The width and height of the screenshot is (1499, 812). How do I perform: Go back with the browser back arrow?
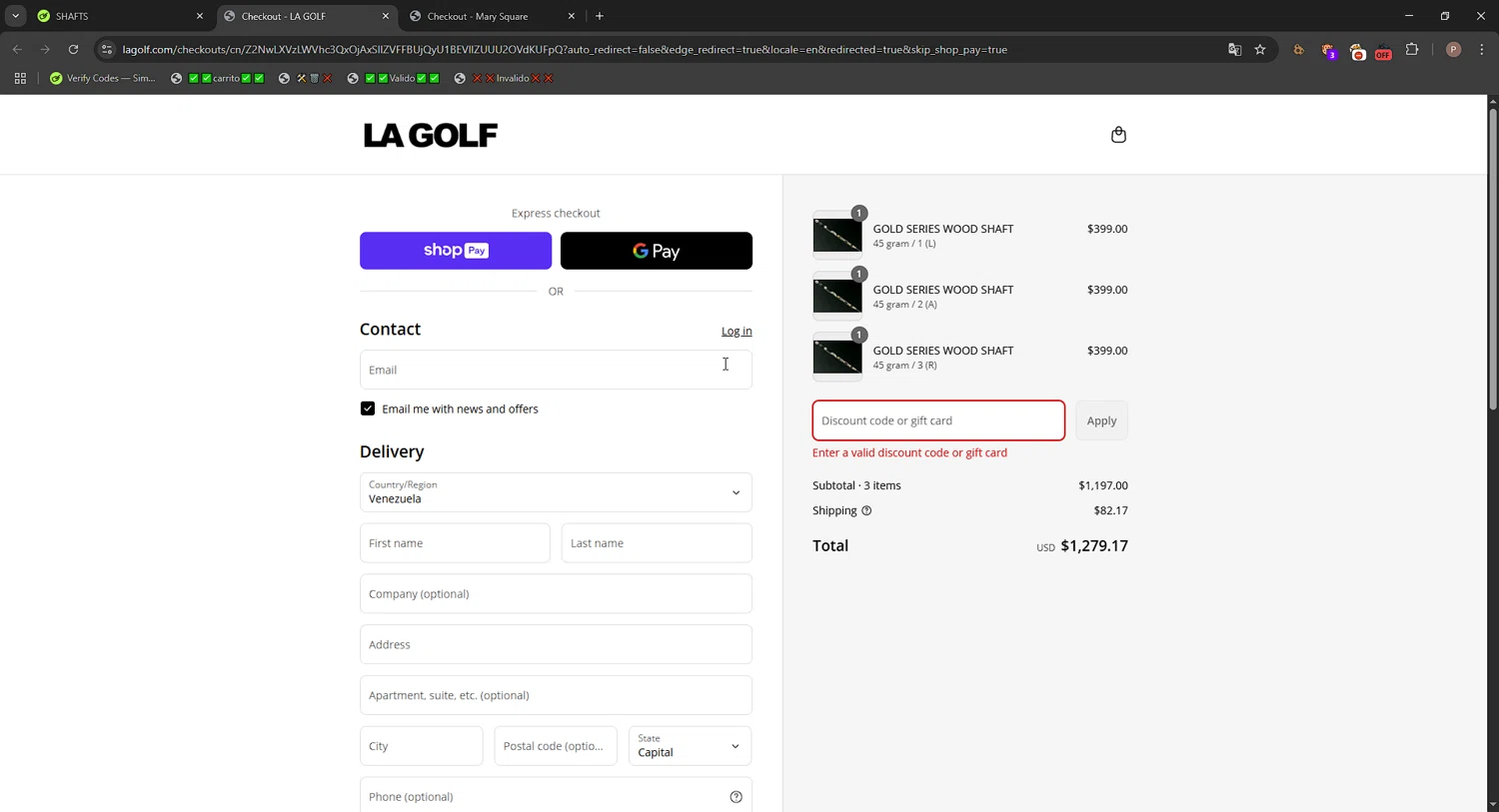(17, 50)
